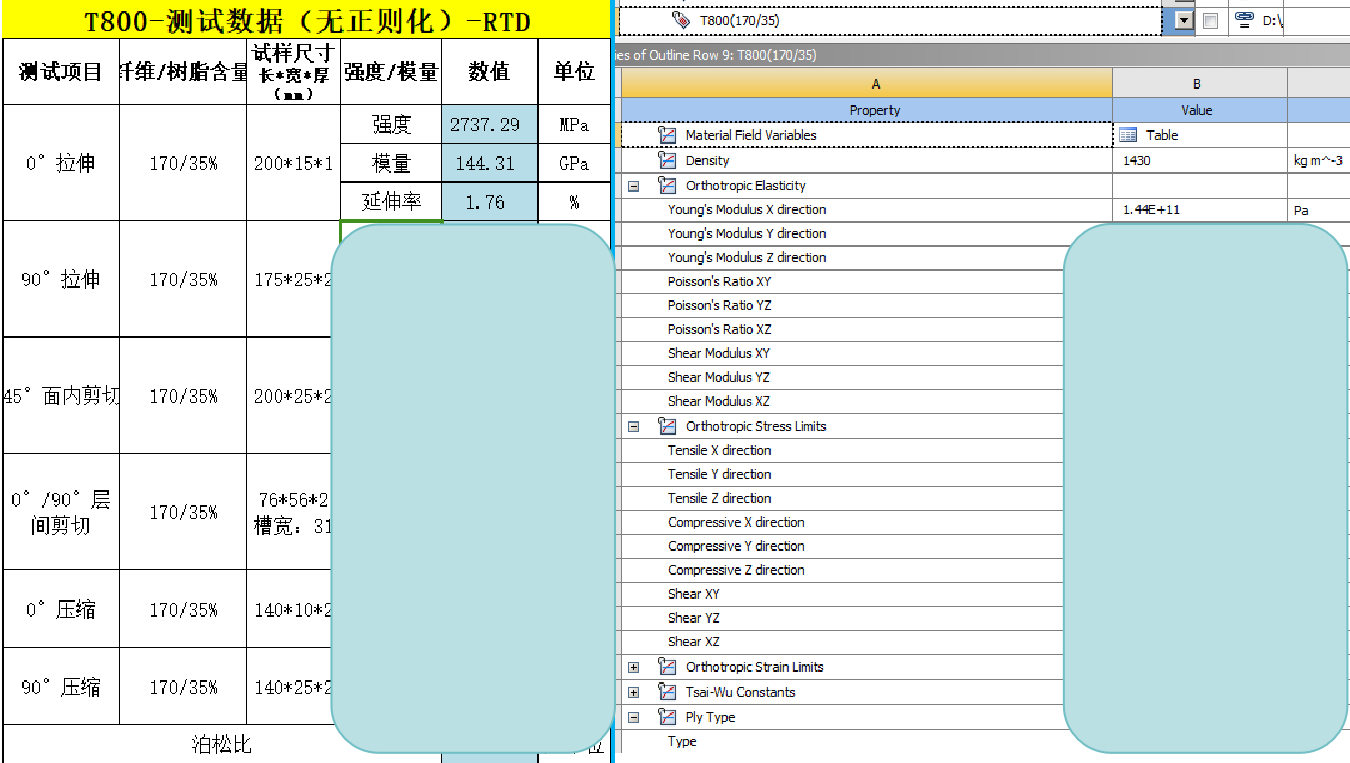The width and height of the screenshot is (1350, 763).
Task: Select the Density value 1430
Action: tap(1200, 160)
